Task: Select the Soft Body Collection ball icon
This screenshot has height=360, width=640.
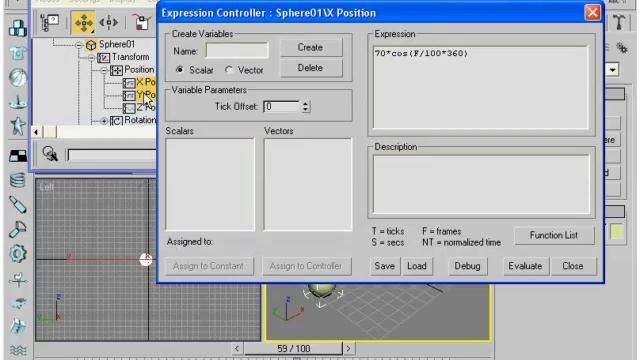Action: tap(18, 78)
